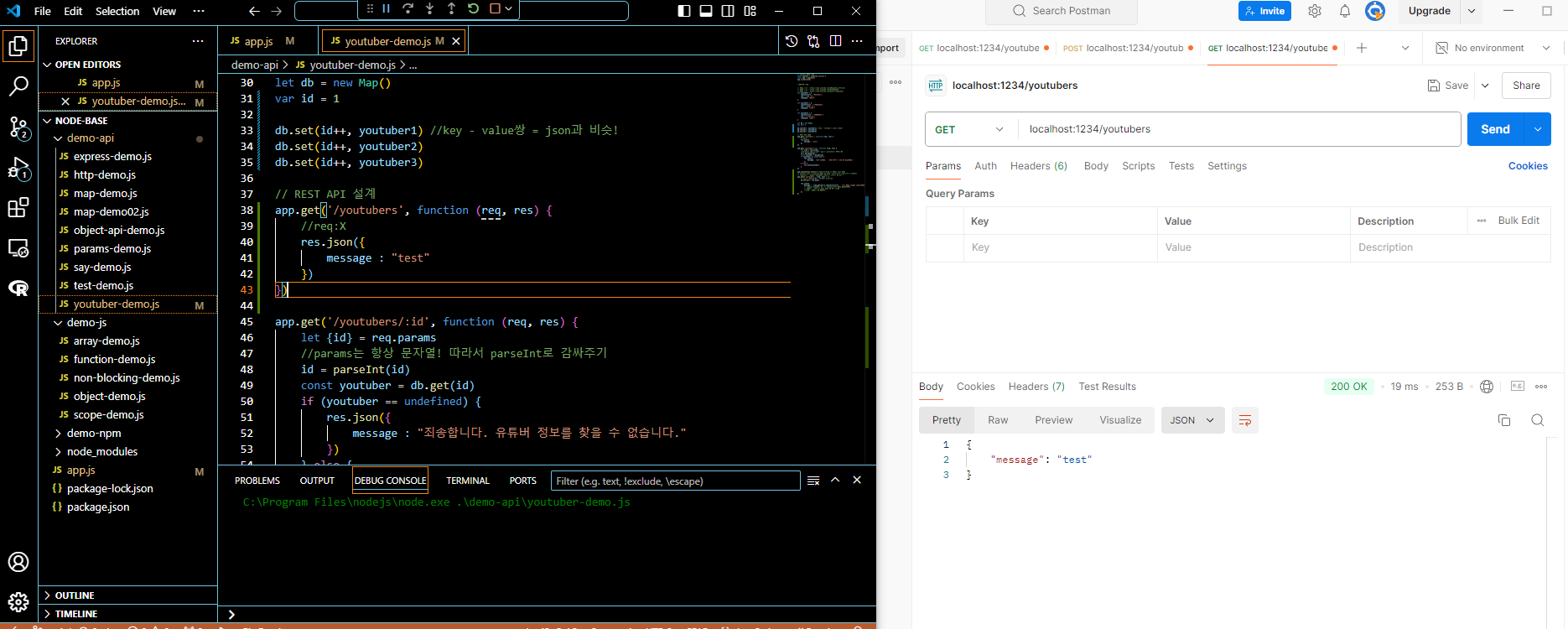Split the editor to the right
The height and width of the screenshot is (629, 1568).
pos(835,41)
